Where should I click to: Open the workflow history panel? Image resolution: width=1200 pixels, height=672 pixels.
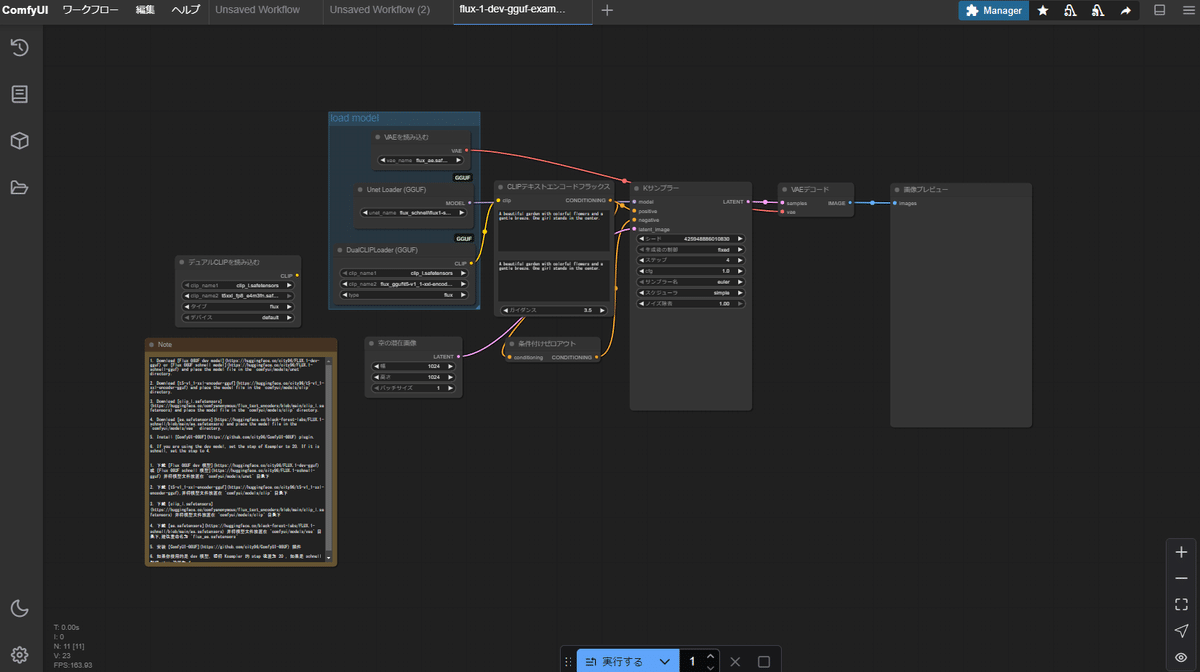[x=20, y=47]
